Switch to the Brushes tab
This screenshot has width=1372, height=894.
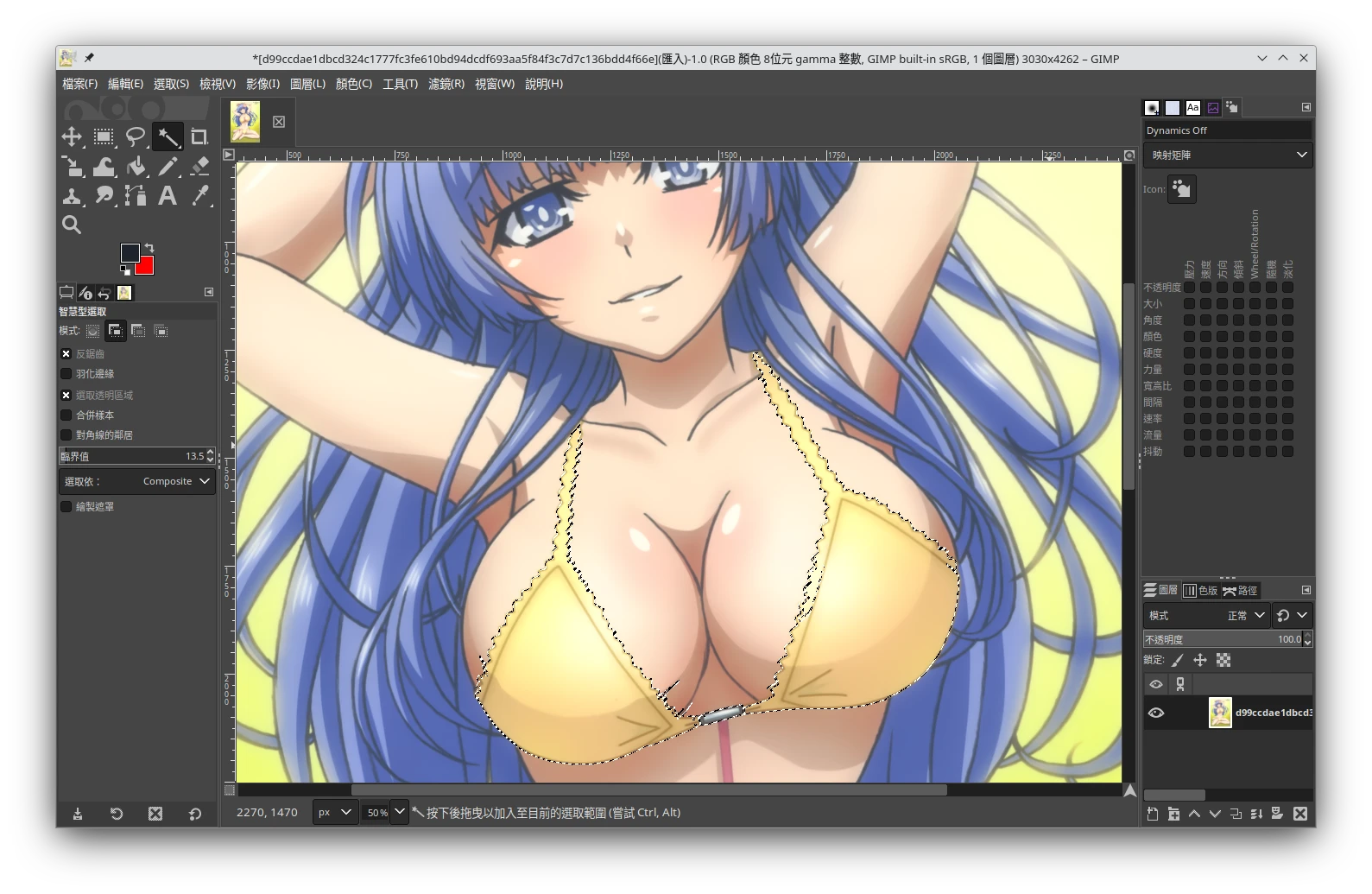[1152, 107]
